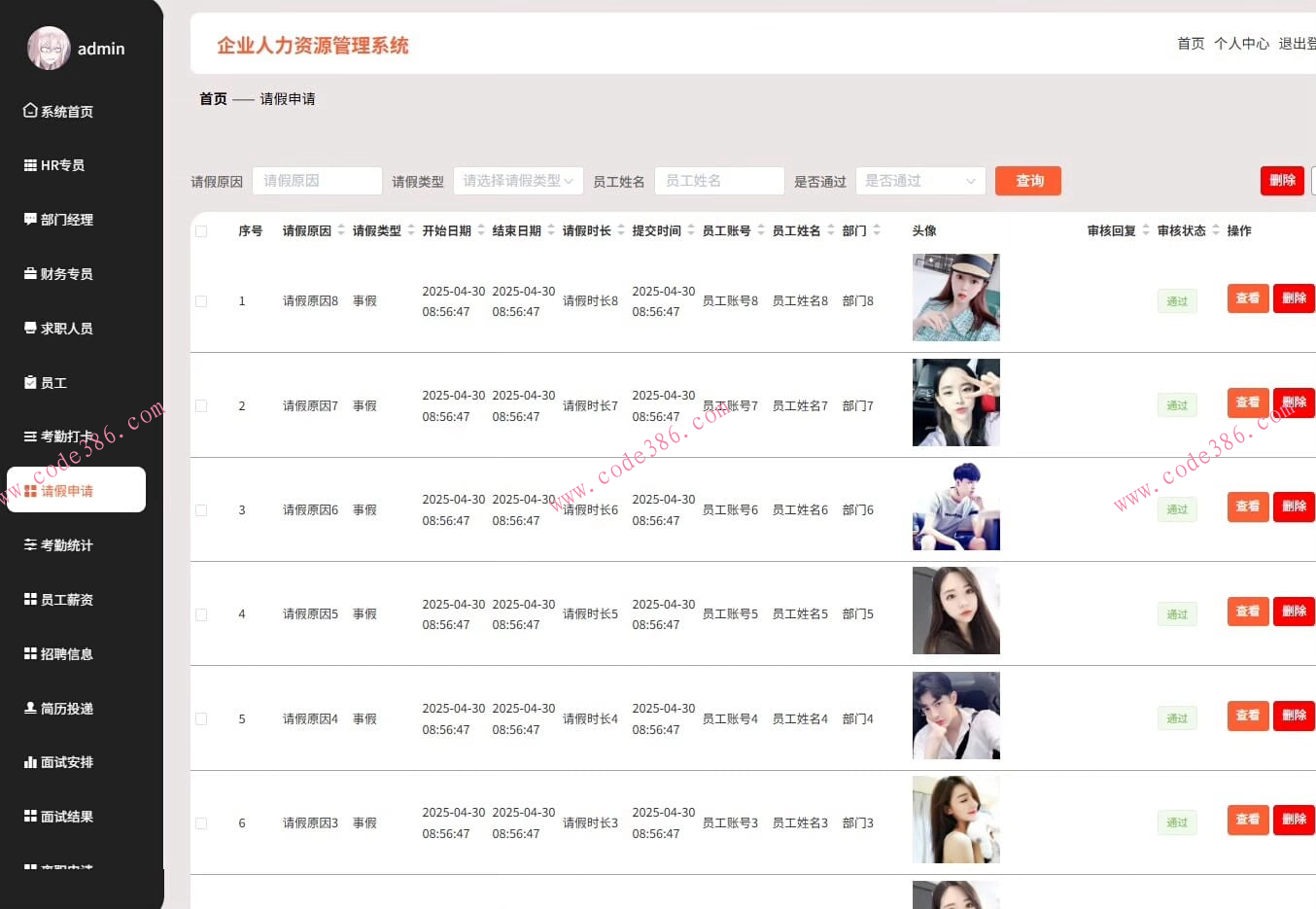Open the 招聘信息 sidebar item

point(64,653)
